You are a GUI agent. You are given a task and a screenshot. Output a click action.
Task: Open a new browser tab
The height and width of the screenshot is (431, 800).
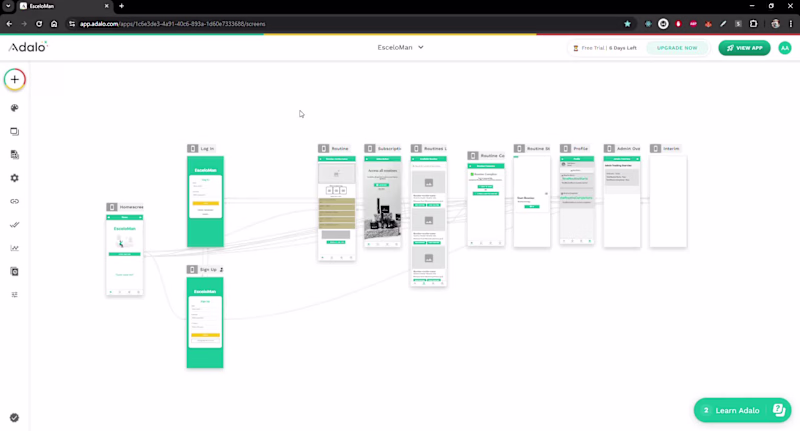tap(121, 6)
